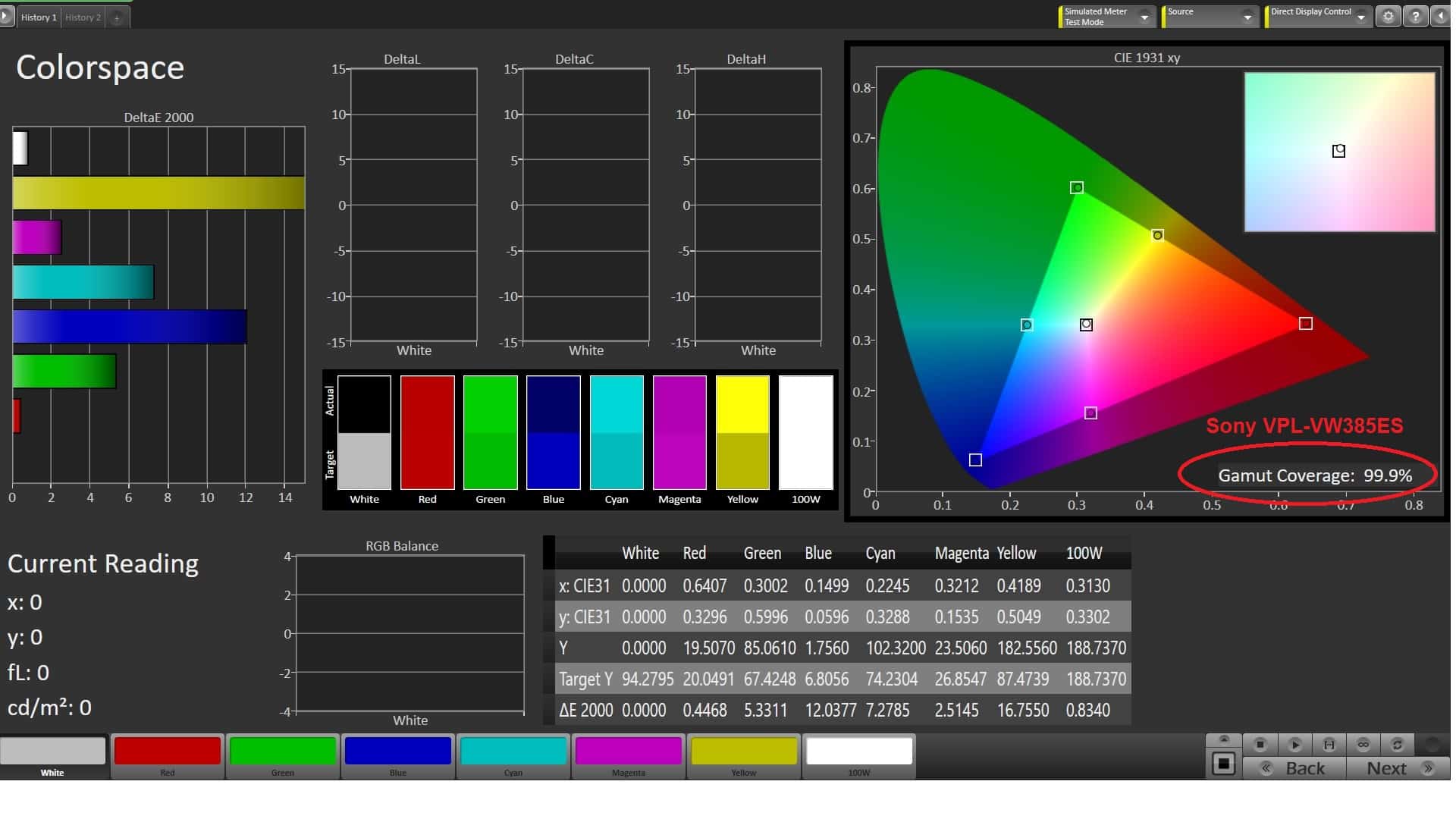Image resolution: width=1456 pixels, height=819 pixels.
Task: Click the red point on CIE chart
Action: click(1305, 324)
